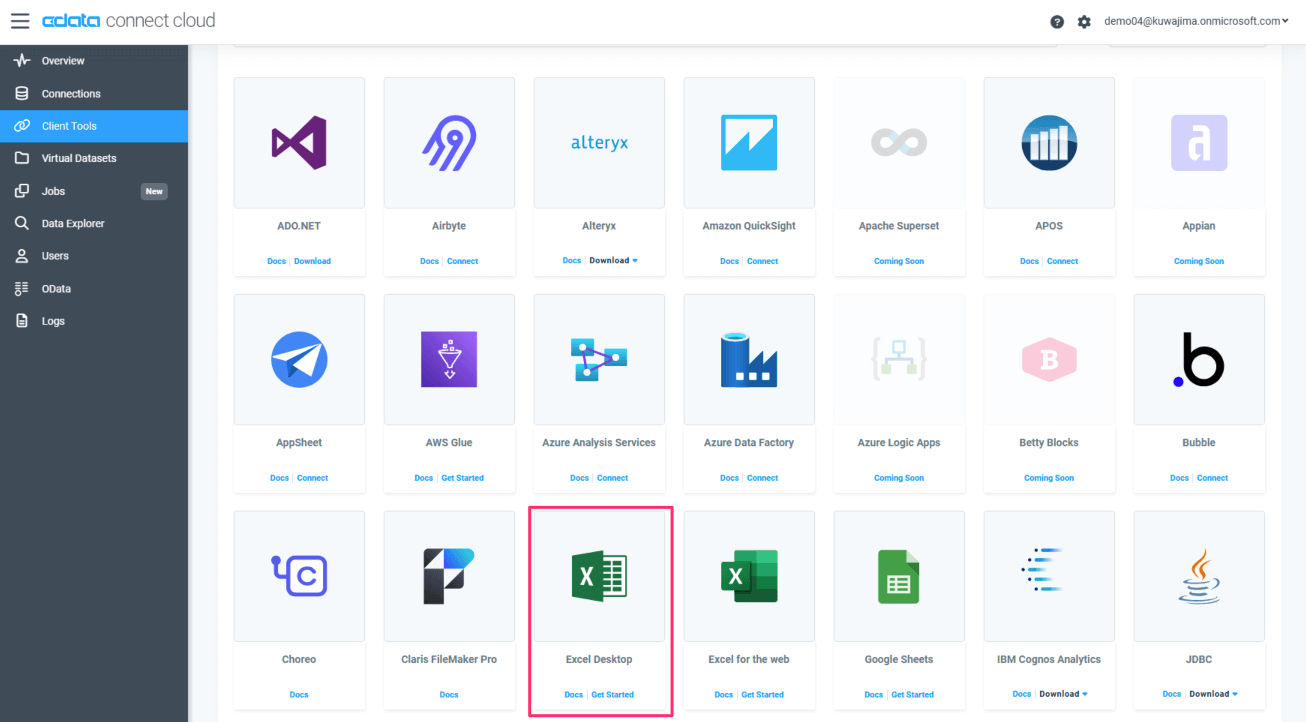Click Get Started under Excel Desktop
This screenshot has width=1306, height=722.
pos(612,695)
